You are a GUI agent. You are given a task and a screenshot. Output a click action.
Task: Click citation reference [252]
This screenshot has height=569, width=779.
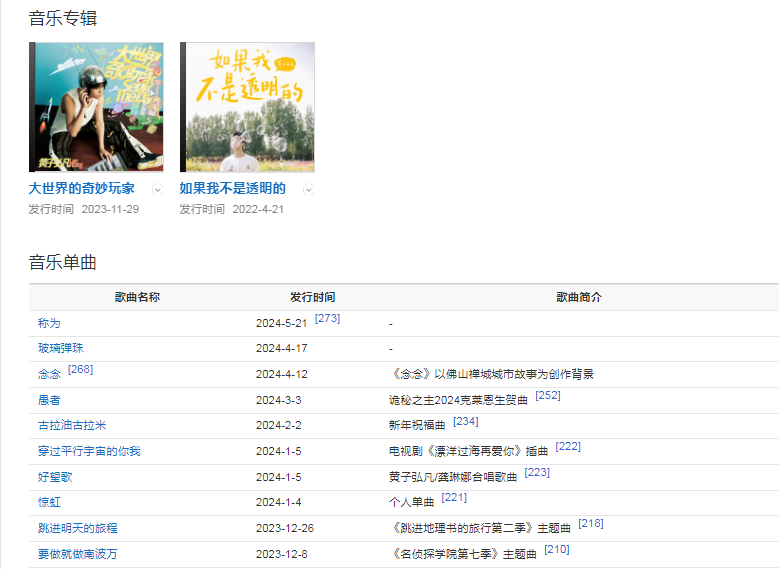click(548, 395)
